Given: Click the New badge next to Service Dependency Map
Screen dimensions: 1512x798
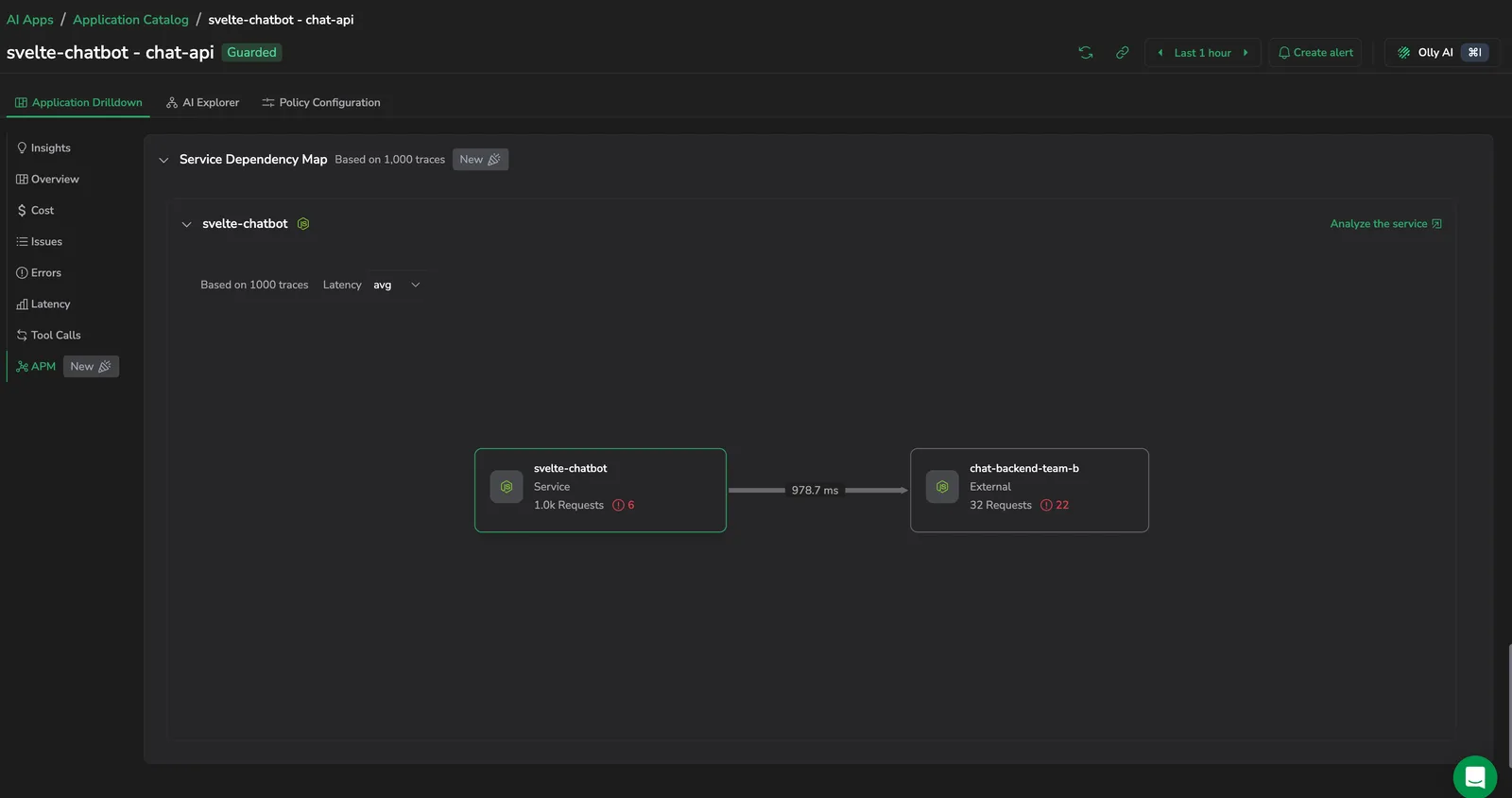Looking at the screenshot, I should (x=481, y=160).
